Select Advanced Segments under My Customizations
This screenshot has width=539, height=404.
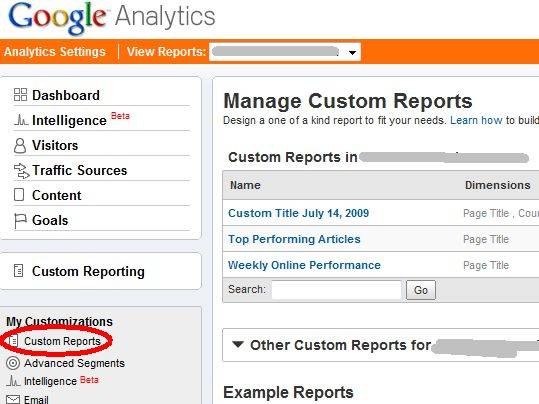point(74,363)
